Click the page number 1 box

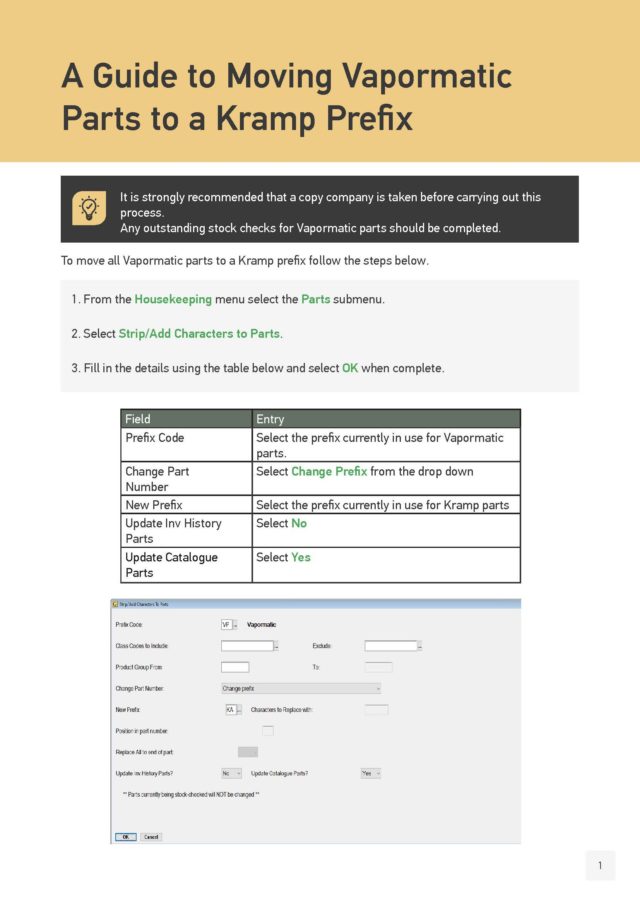coord(600,865)
